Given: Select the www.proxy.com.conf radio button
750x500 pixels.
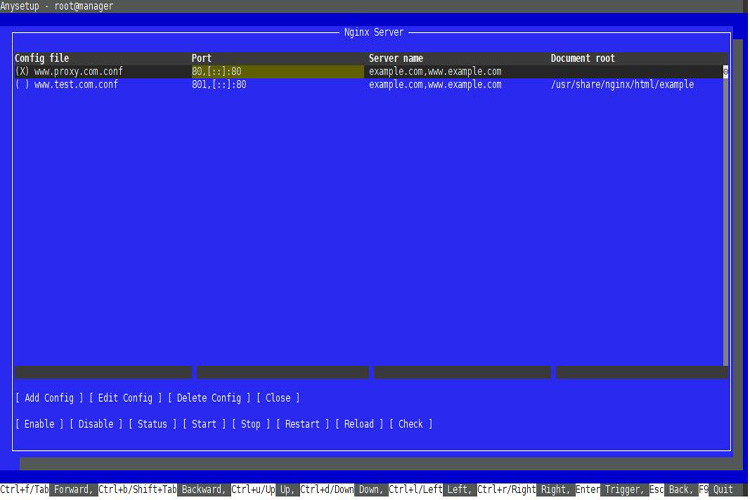Looking at the screenshot, I should (22, 71).
